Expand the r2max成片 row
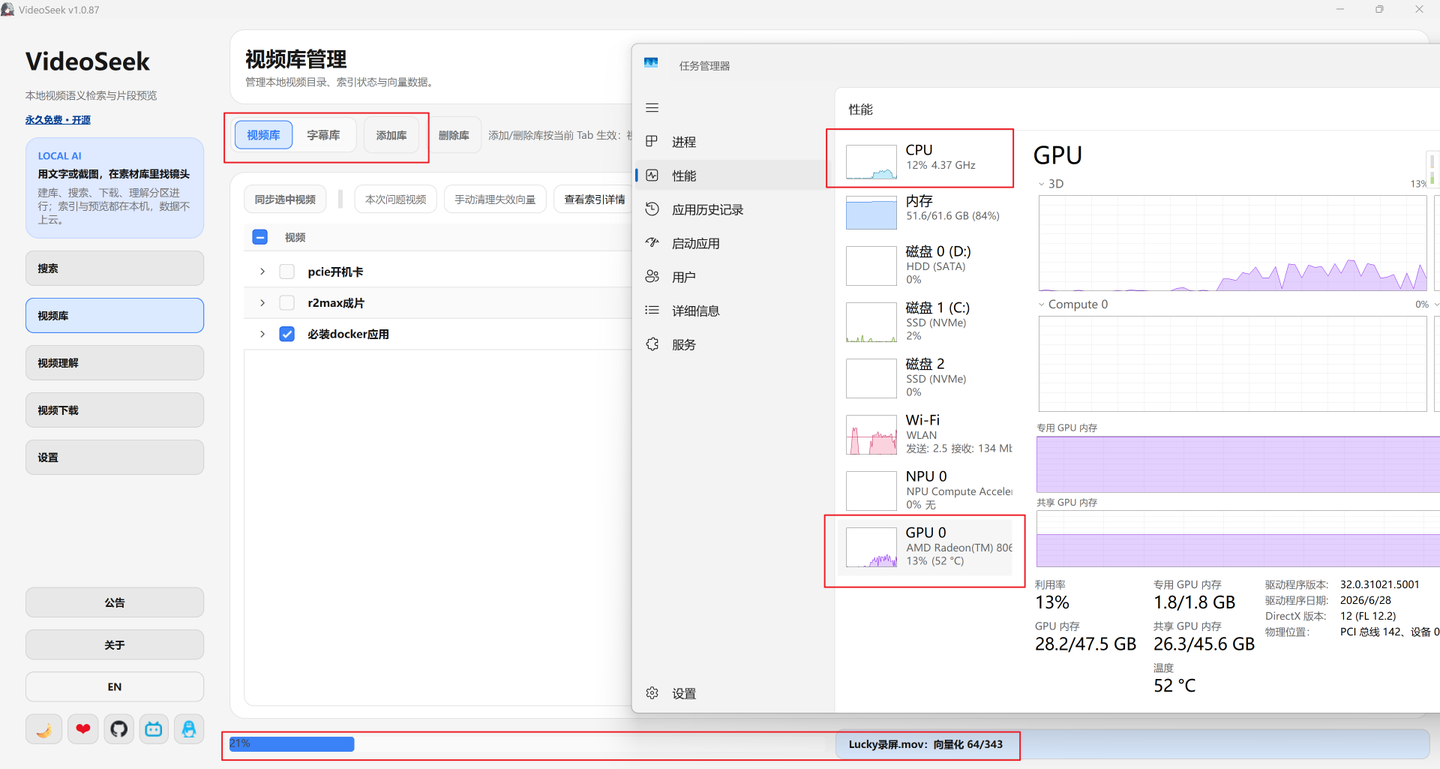1440x769 pixels. [262, 303]
